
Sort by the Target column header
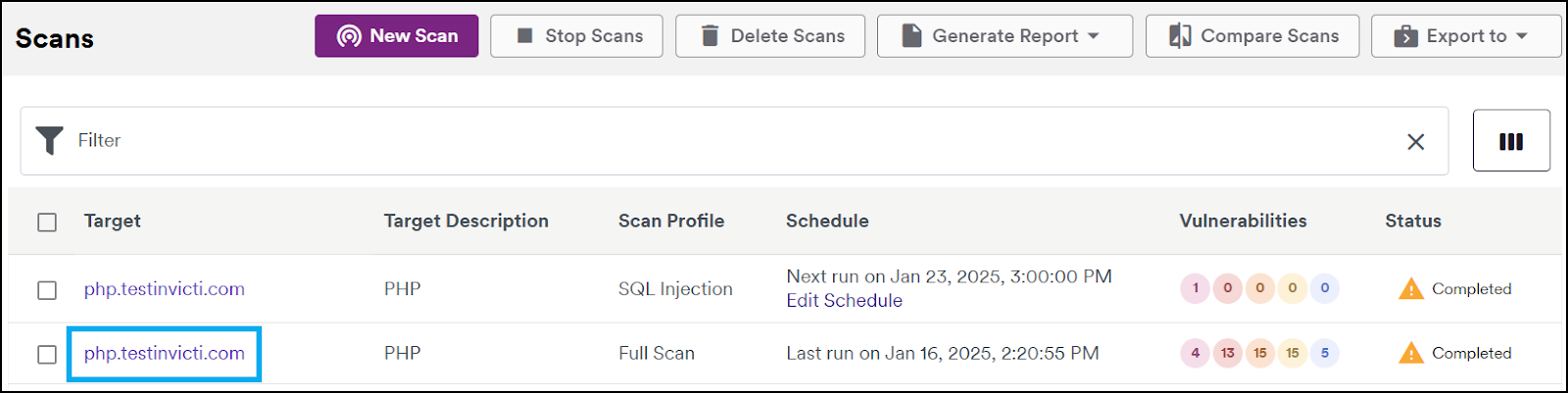tap(113, 221)
